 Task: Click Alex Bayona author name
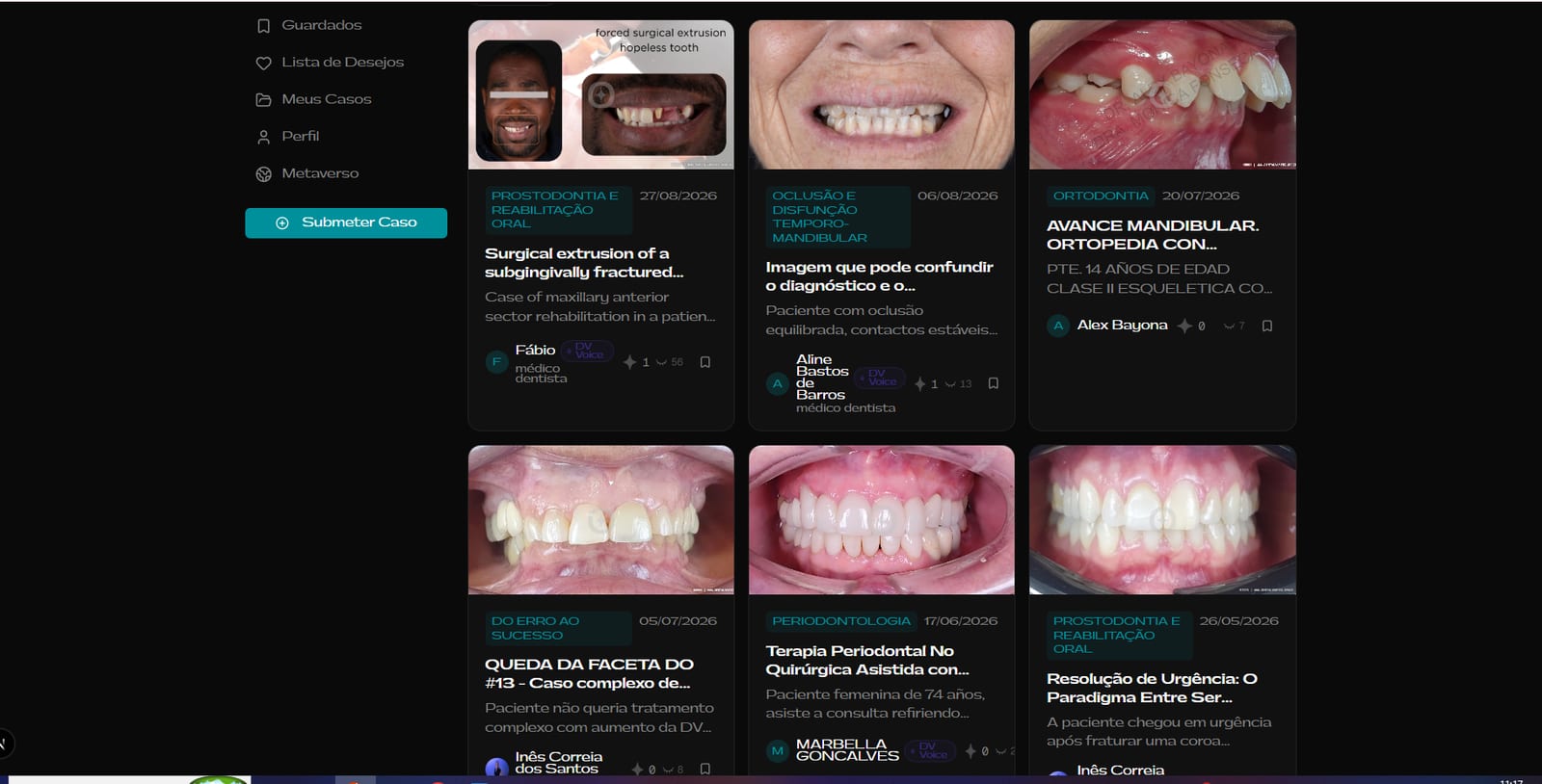coord(1122,326)
